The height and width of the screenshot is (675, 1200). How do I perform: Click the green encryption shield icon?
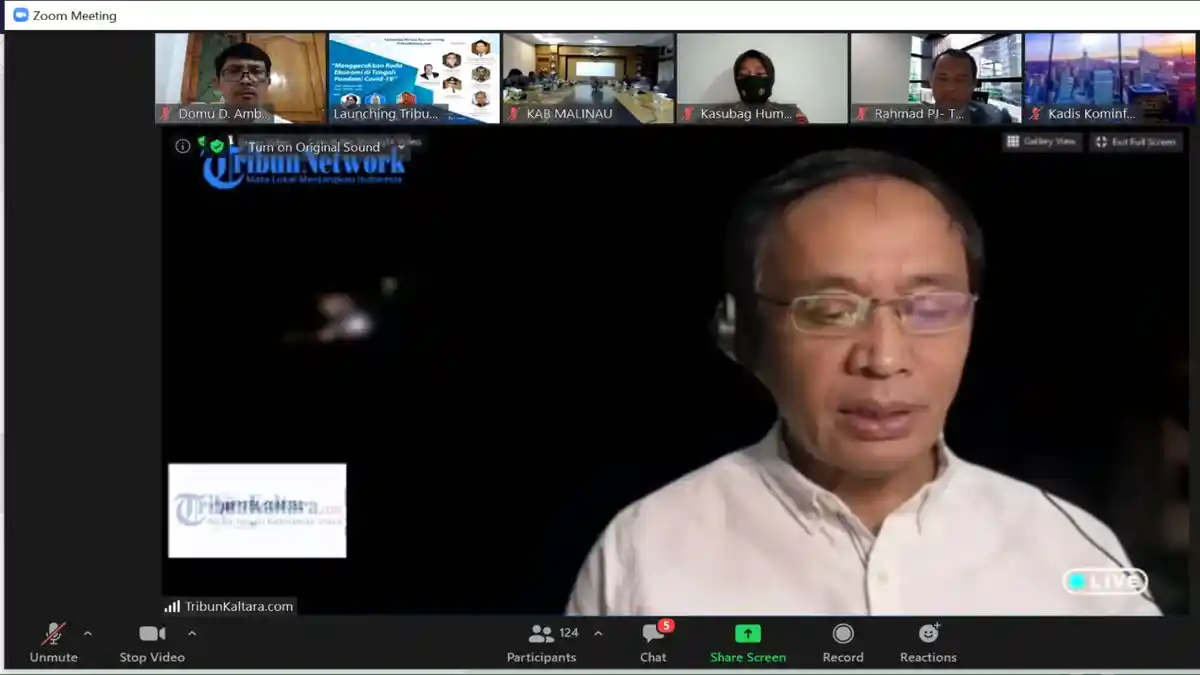[217, 146]
